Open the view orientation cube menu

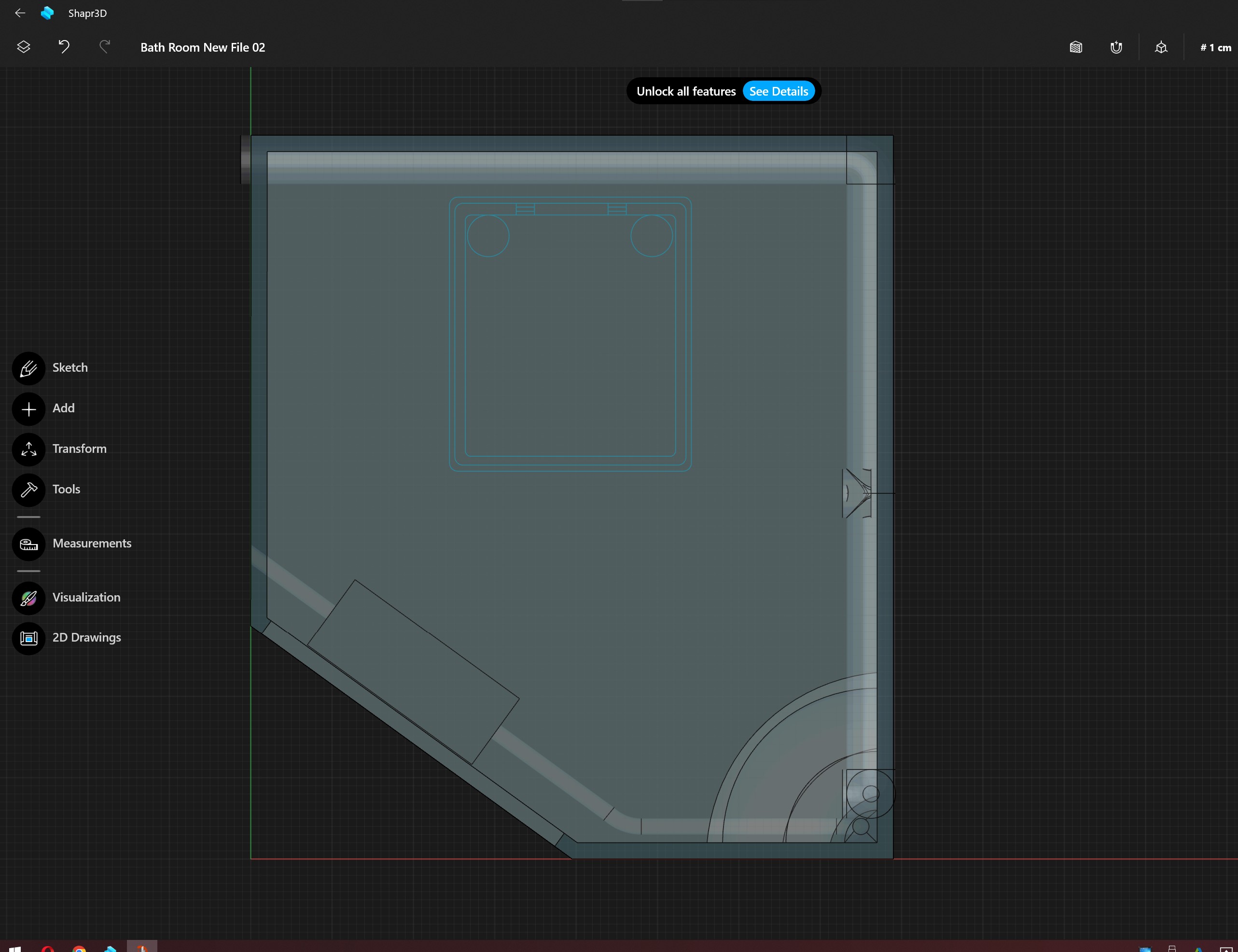click(x=1161, y=48)
